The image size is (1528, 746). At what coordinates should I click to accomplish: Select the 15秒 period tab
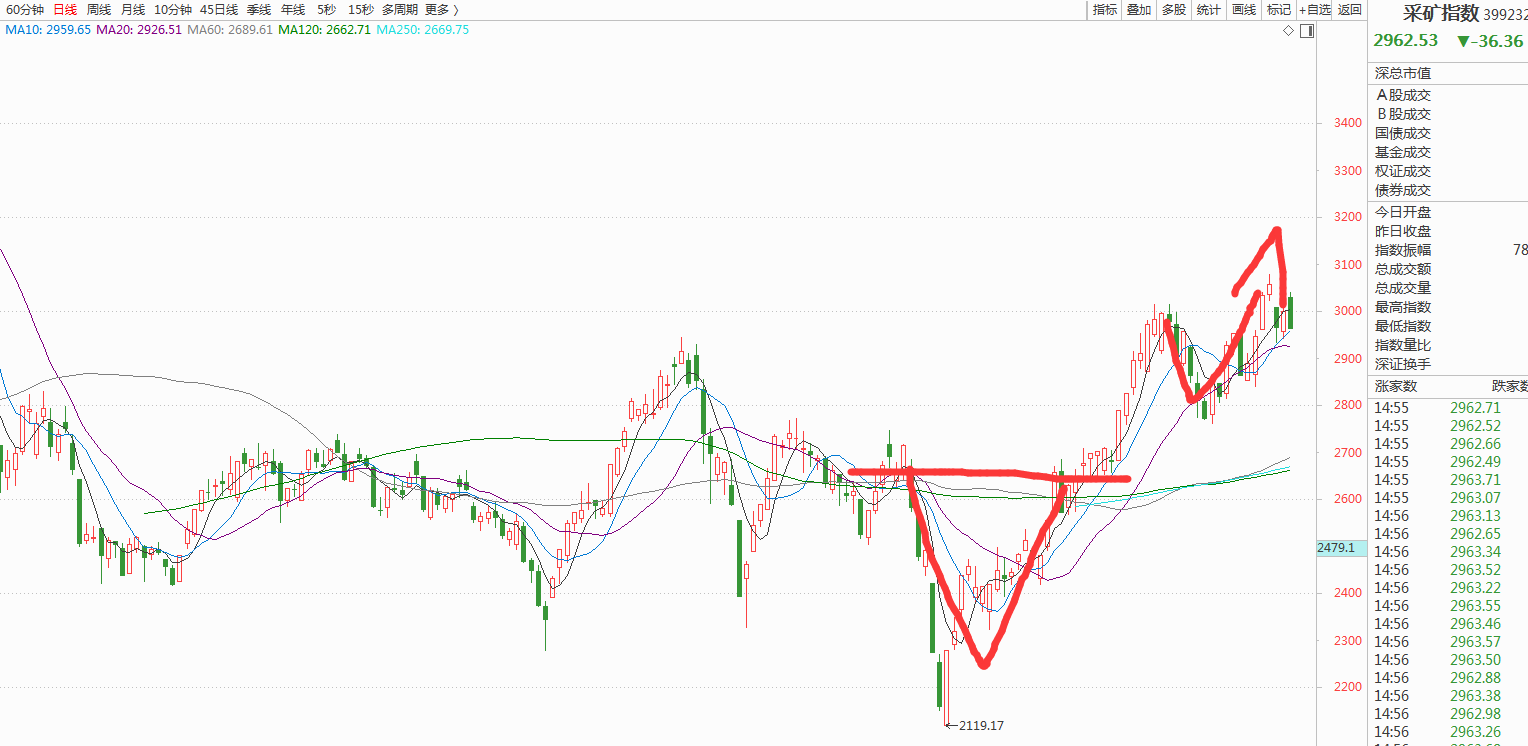click(x=360, y=9)
